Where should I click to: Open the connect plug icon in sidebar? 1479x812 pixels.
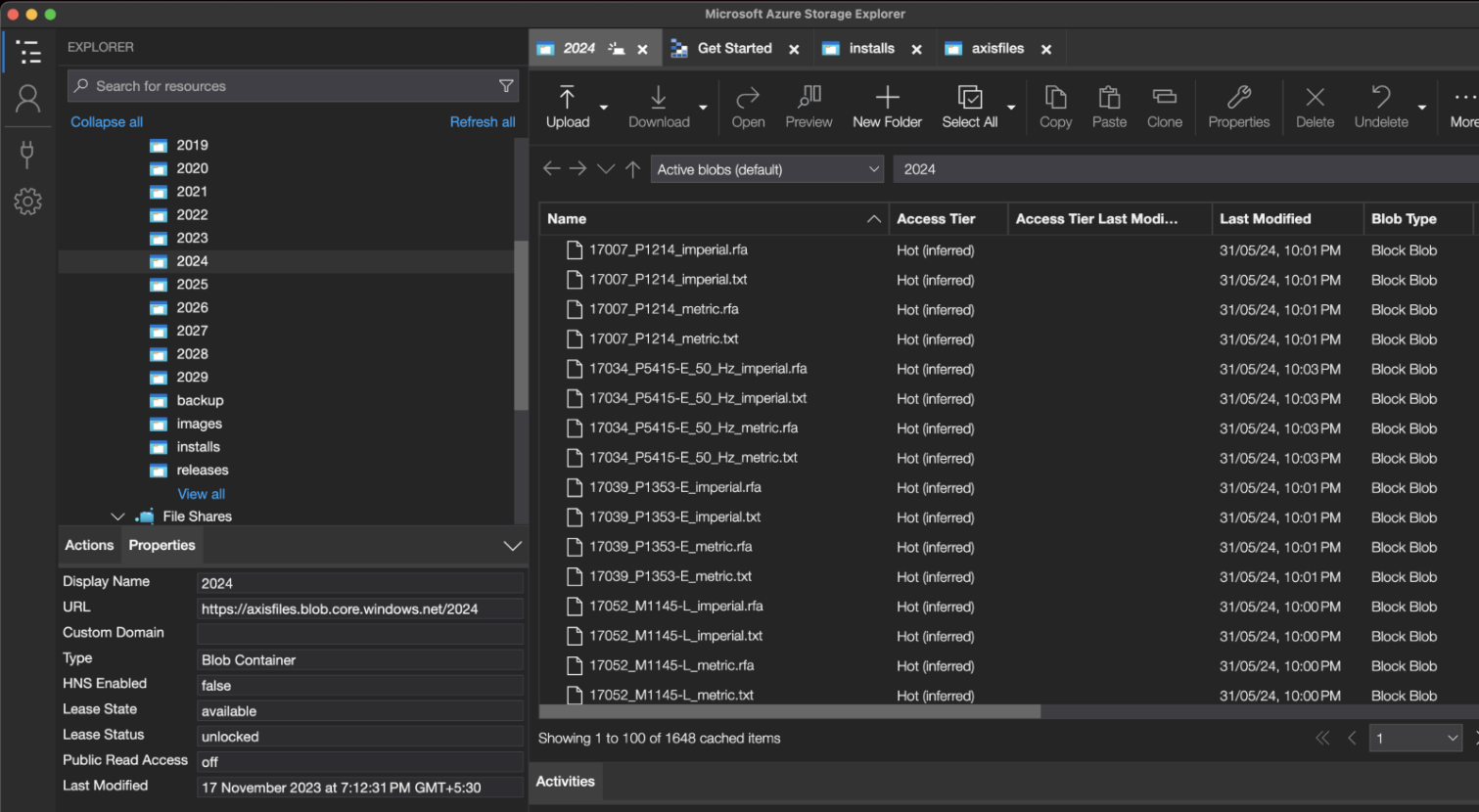(27, 154)
